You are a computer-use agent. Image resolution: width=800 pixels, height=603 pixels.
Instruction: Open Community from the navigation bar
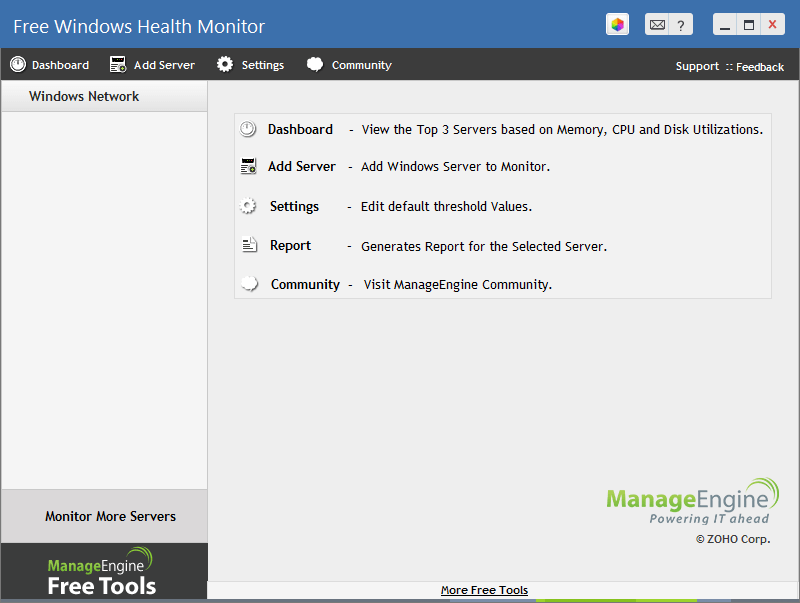(x=349, y=64)
